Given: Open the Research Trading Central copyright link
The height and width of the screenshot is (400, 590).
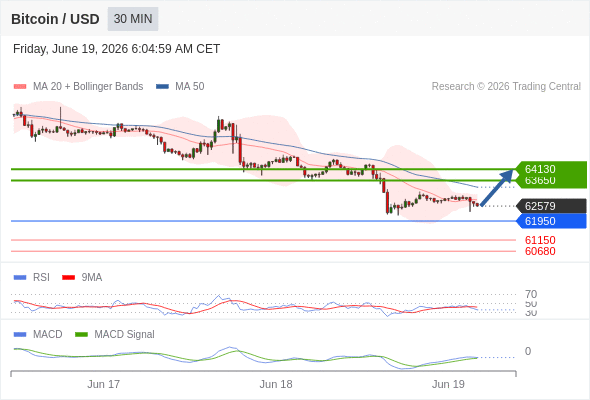Looking at the screenshot, I should (506, 87).
